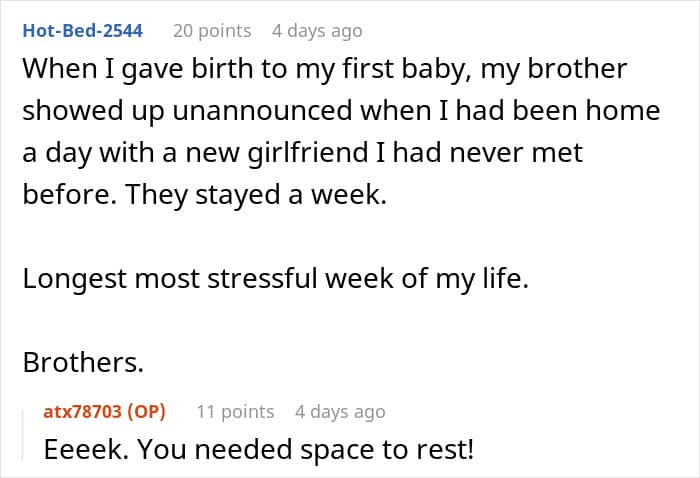Click the "Brothers." line of the comment
This screenshot has height=478, width=700.
coord(83,362)
